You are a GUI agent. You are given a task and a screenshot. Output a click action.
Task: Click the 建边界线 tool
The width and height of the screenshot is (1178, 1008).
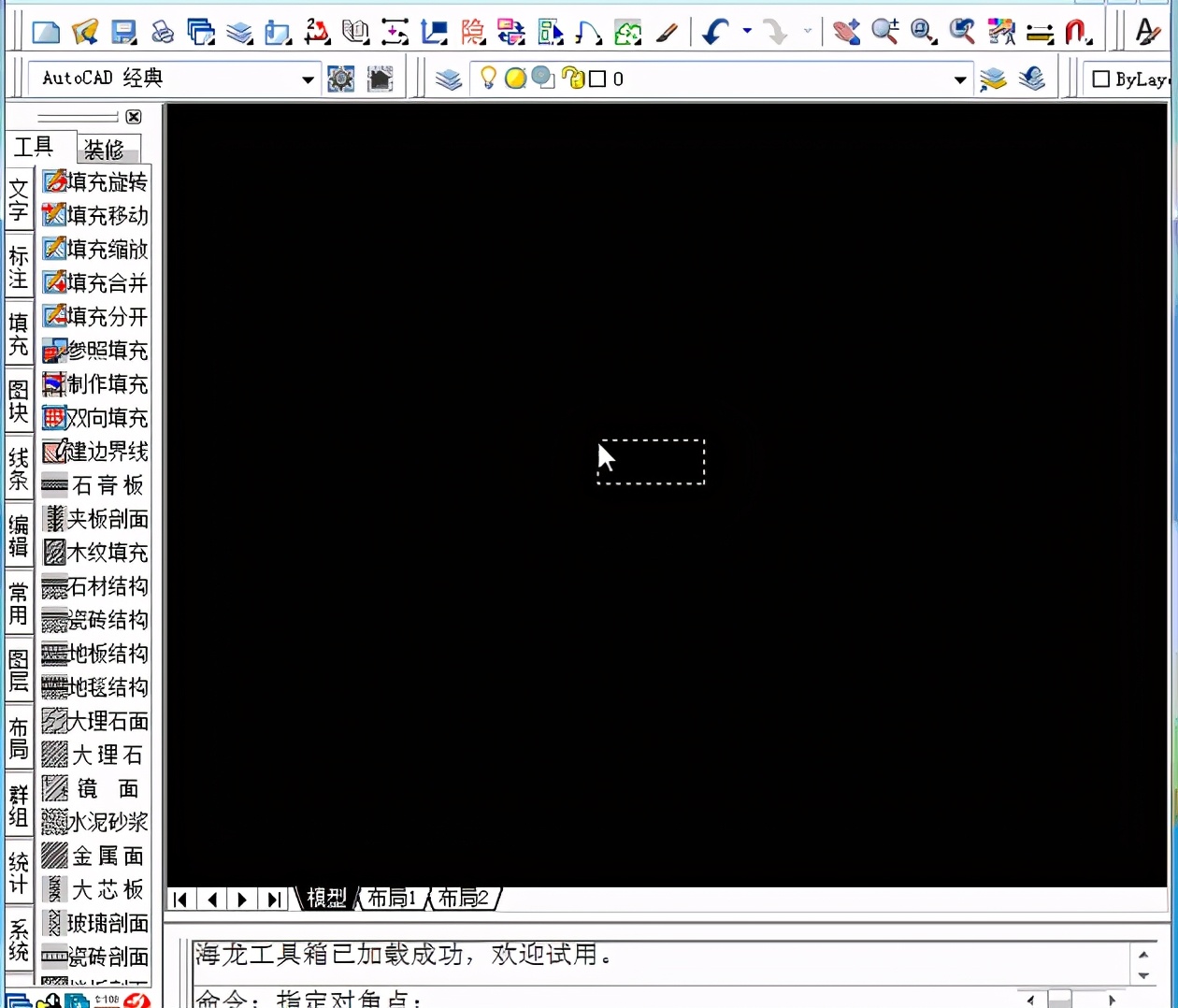coord(95,451)
